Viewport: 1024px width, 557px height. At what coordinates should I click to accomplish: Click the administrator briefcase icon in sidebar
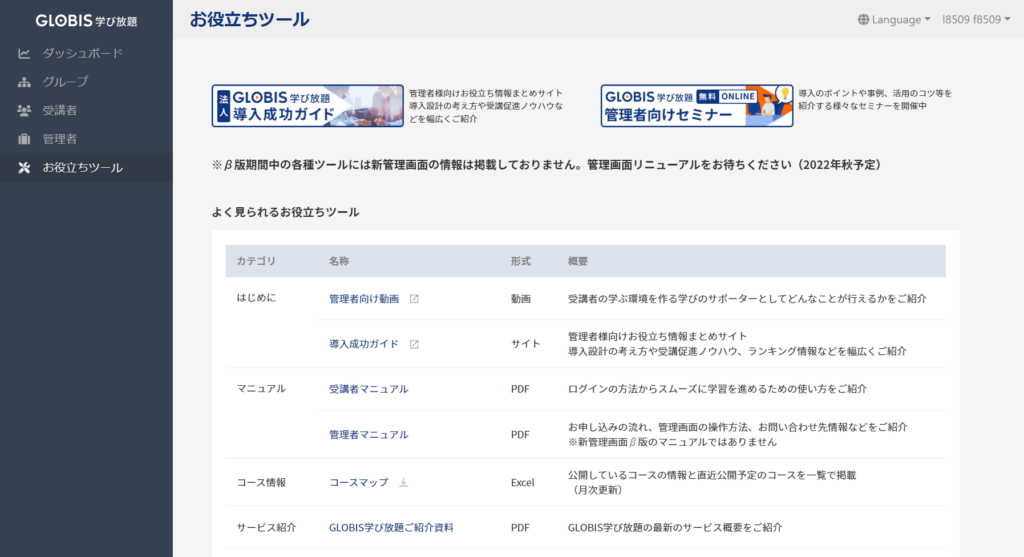click(25, 139)
